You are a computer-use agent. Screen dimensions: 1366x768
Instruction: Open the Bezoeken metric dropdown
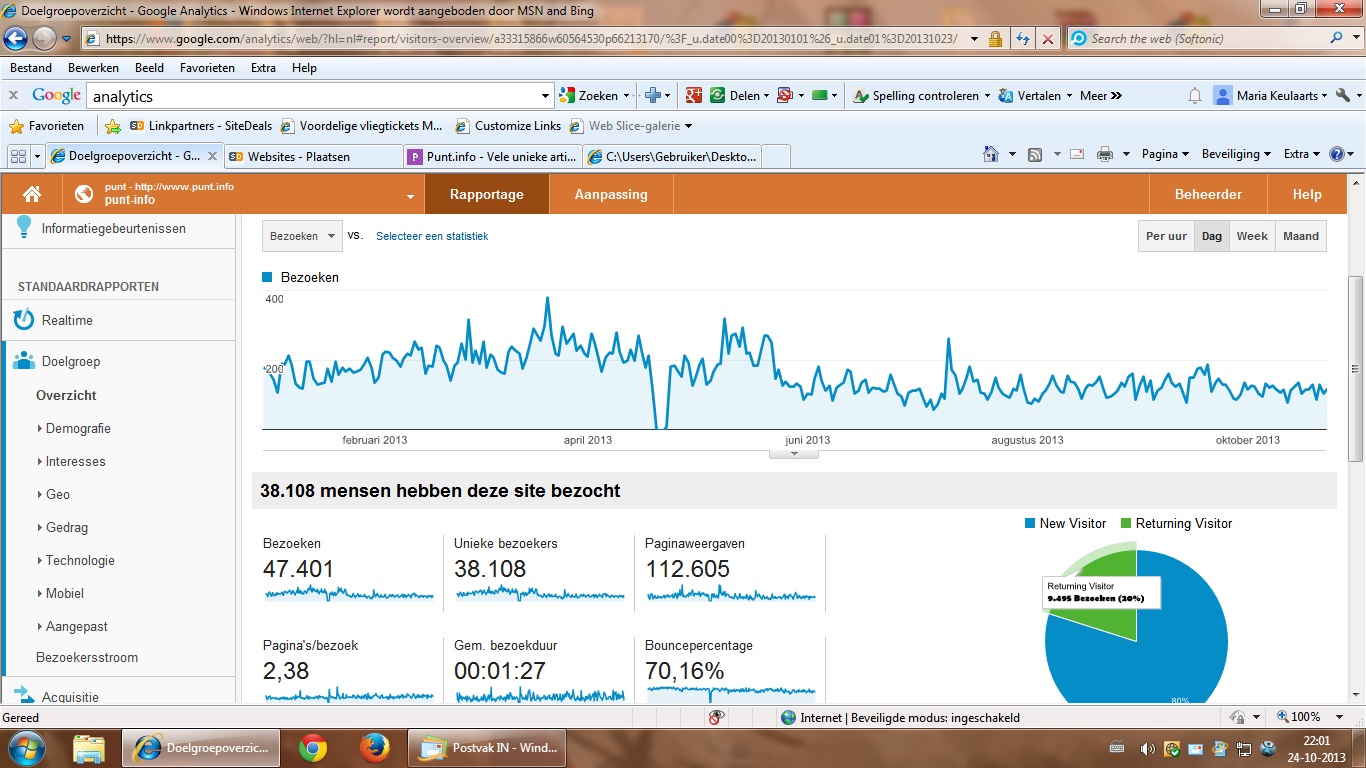click(302, 236)
